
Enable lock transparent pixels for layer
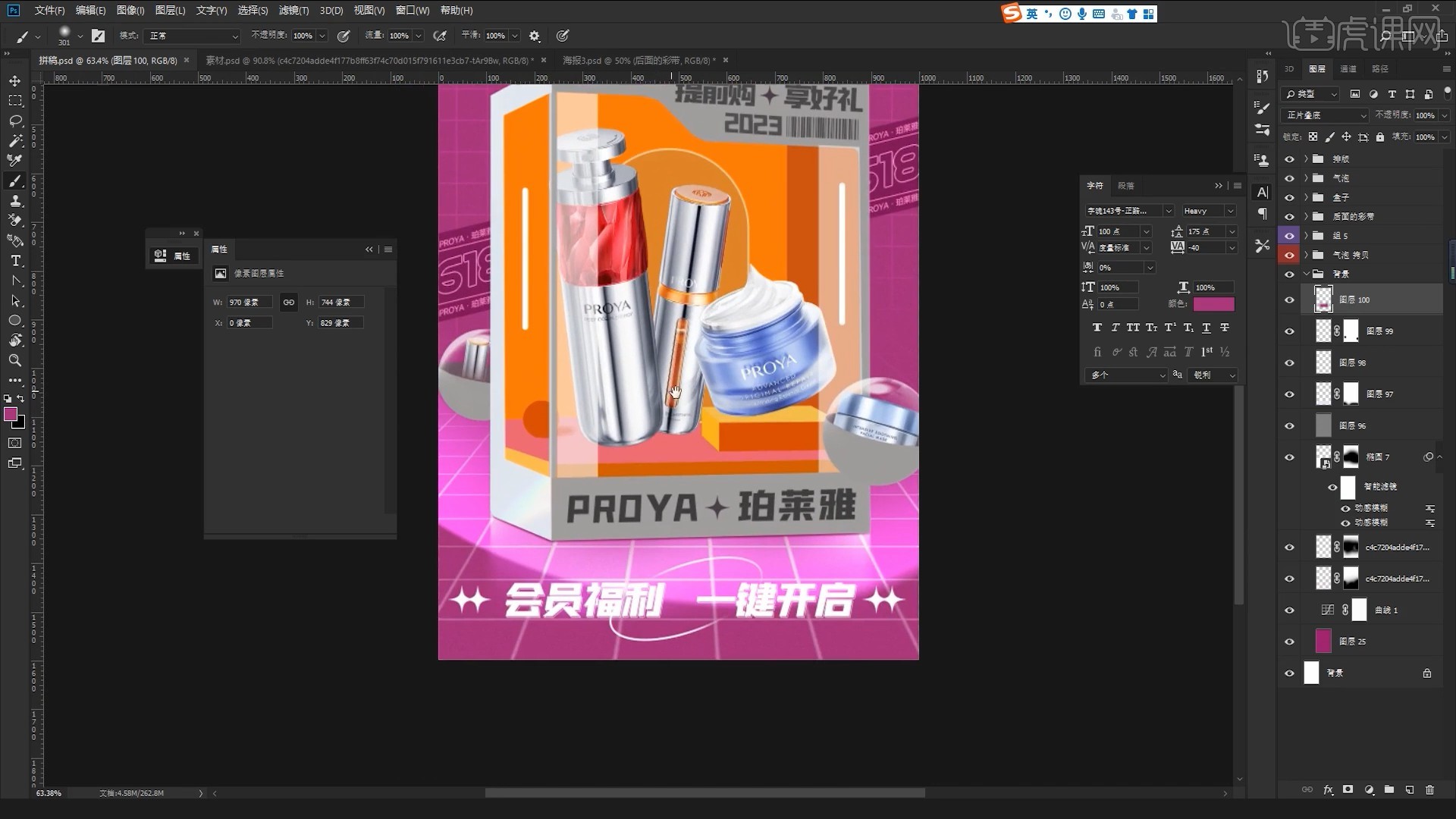(1313, 137)
